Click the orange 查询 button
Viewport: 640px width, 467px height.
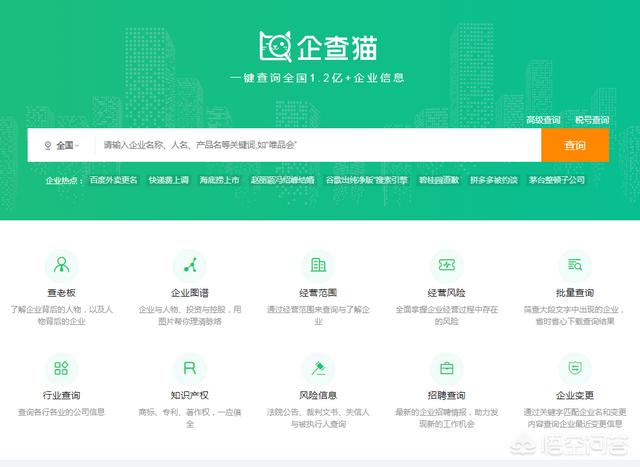[575, 145]
